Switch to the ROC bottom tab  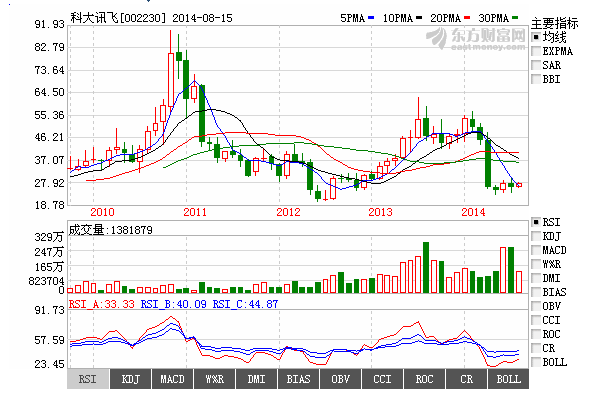coord(424,379)
